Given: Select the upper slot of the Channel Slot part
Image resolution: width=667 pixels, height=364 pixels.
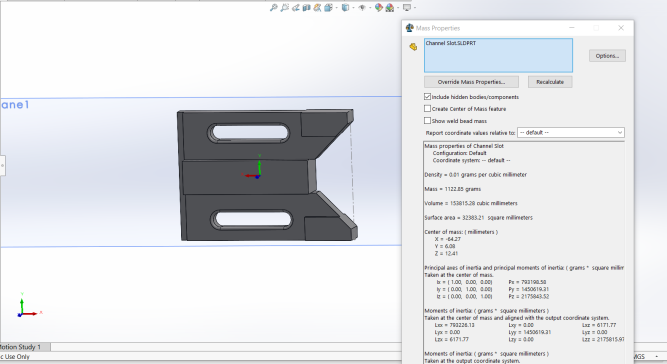Looking at the screenshot, I should point(248,132).
